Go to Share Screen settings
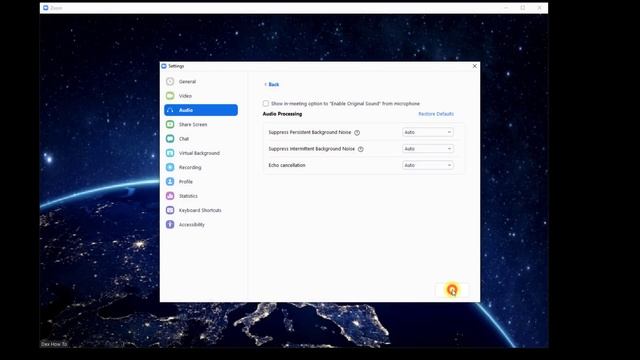Image resolution: width=640 pixels, height=360 pixels. pos(201,124)
